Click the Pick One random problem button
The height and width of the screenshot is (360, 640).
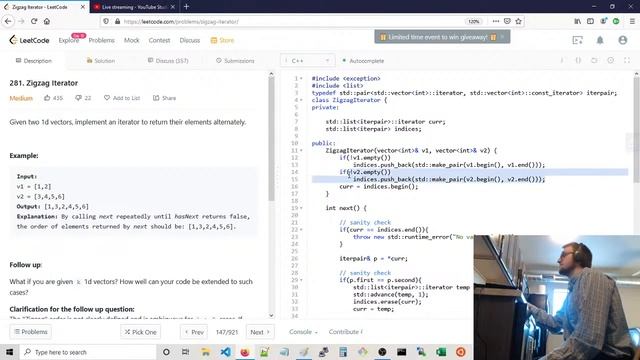[x=140, y=332]
